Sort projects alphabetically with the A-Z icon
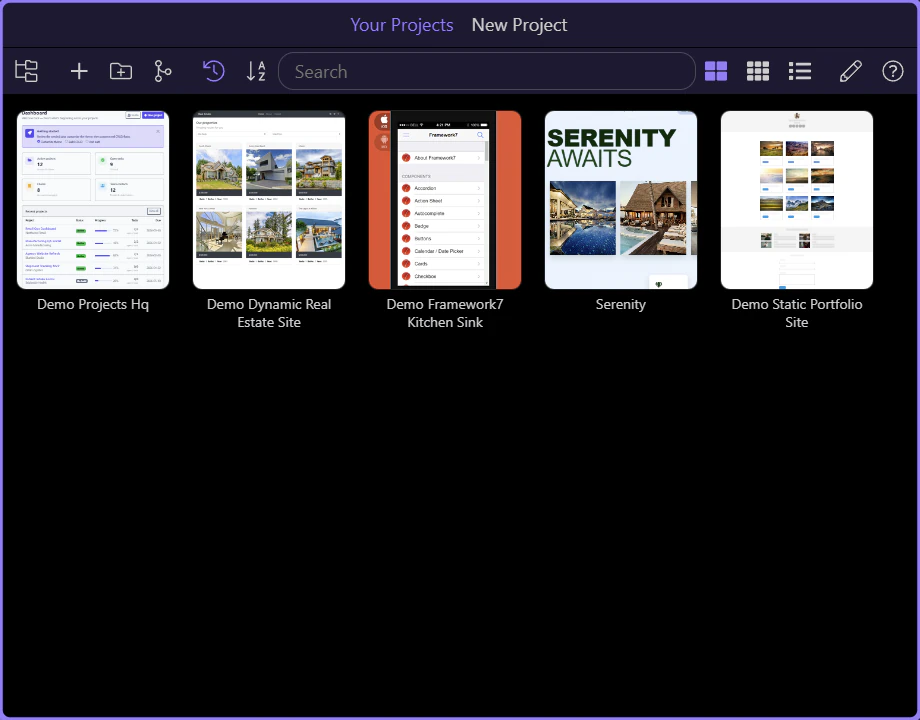Viewport: 920px width, 720px height. 256,71
